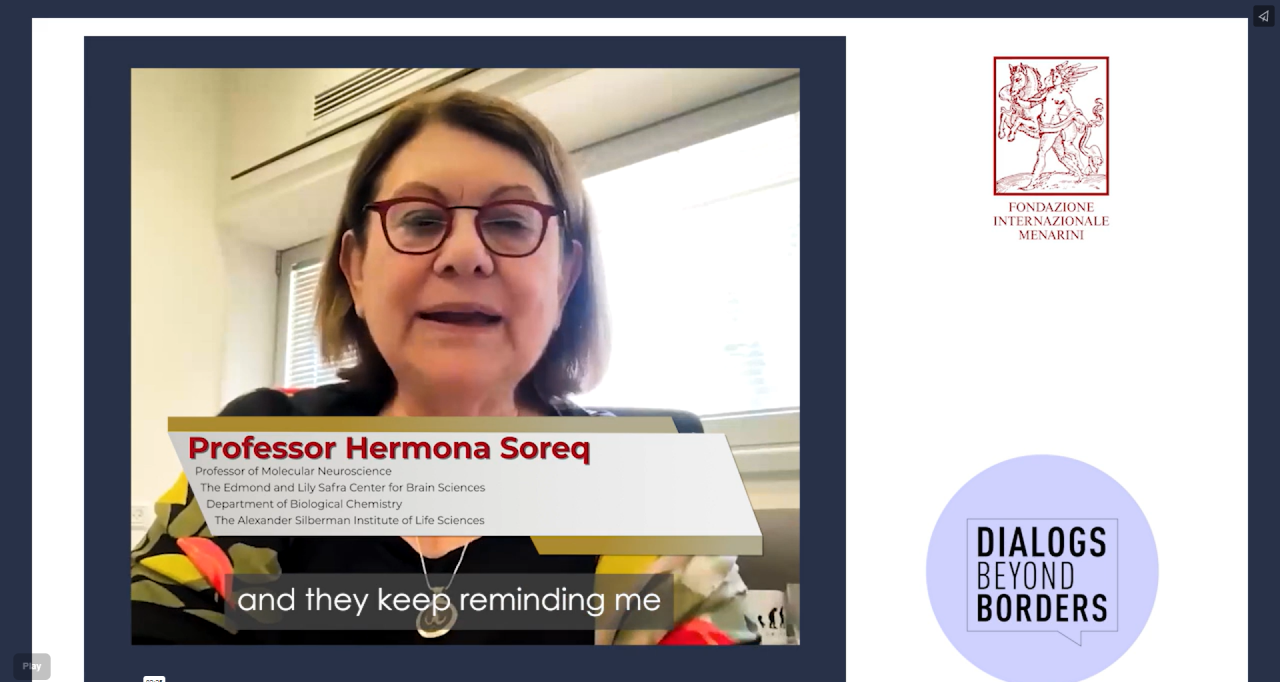This screenshot has height=682, width=1280.
Task: Click the subtitle "and they keep reminding me"
Action: pos(449,600)
